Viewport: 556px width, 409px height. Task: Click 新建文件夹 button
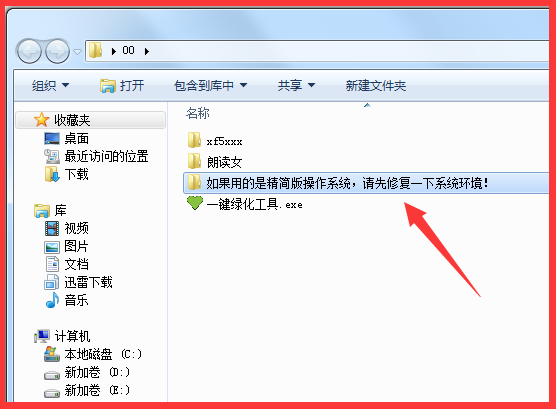[x=376, y=85]
